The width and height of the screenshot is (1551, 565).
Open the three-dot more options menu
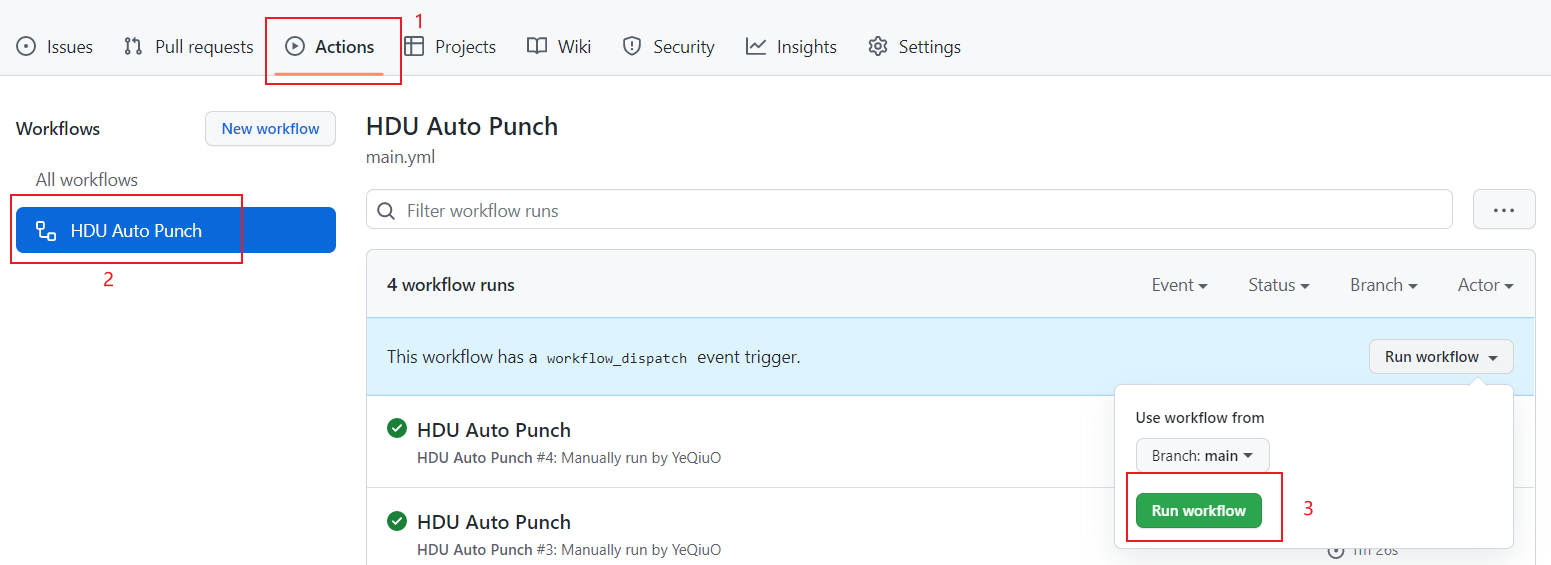1504,209
